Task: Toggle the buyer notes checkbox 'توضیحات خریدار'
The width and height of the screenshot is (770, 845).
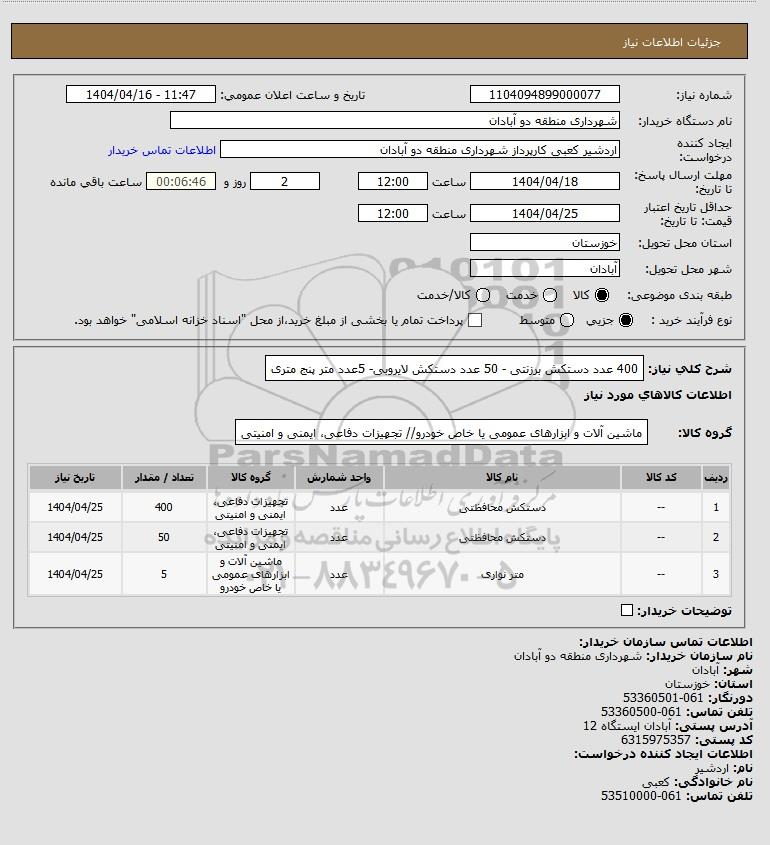Action: point(626,610)
